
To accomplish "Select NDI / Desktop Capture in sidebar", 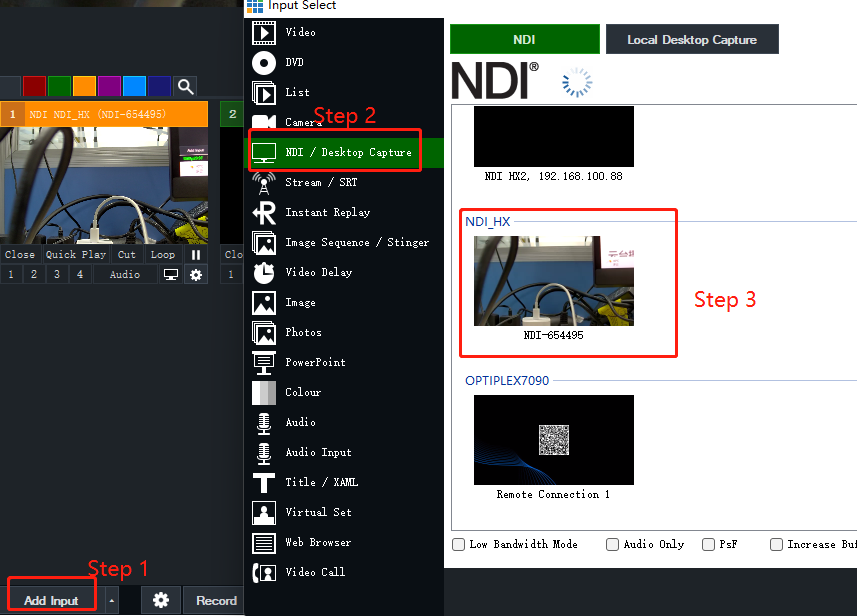I will point(347,152).
